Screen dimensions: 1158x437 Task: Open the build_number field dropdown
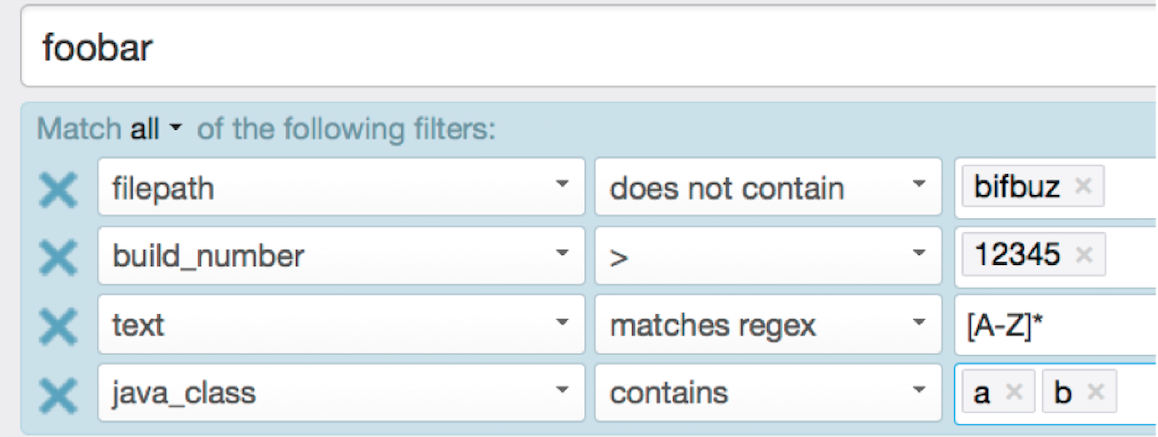click(340, 256)
